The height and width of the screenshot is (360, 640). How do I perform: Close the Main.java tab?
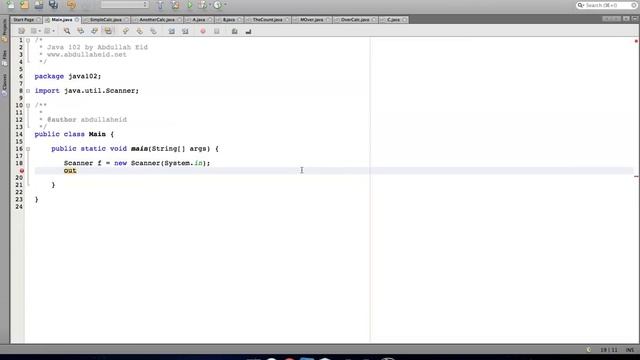click(77, 20)
